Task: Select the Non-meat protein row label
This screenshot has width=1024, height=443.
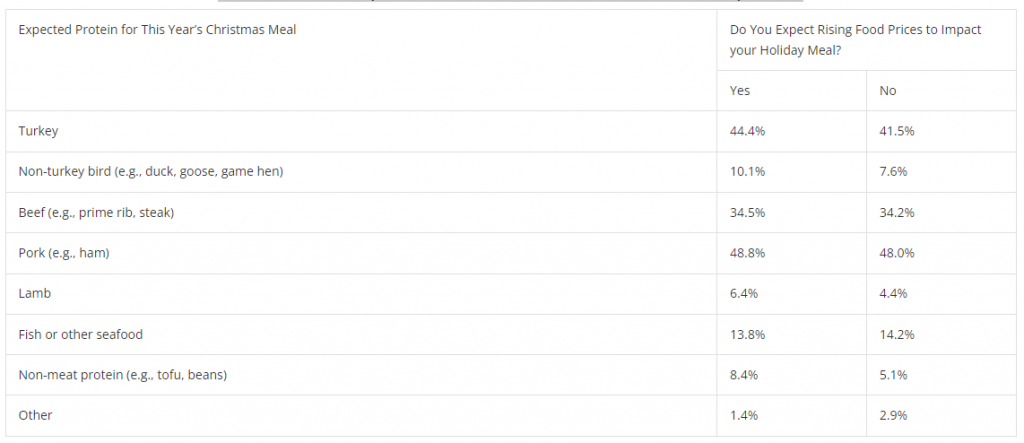Action: coord(123,376)
